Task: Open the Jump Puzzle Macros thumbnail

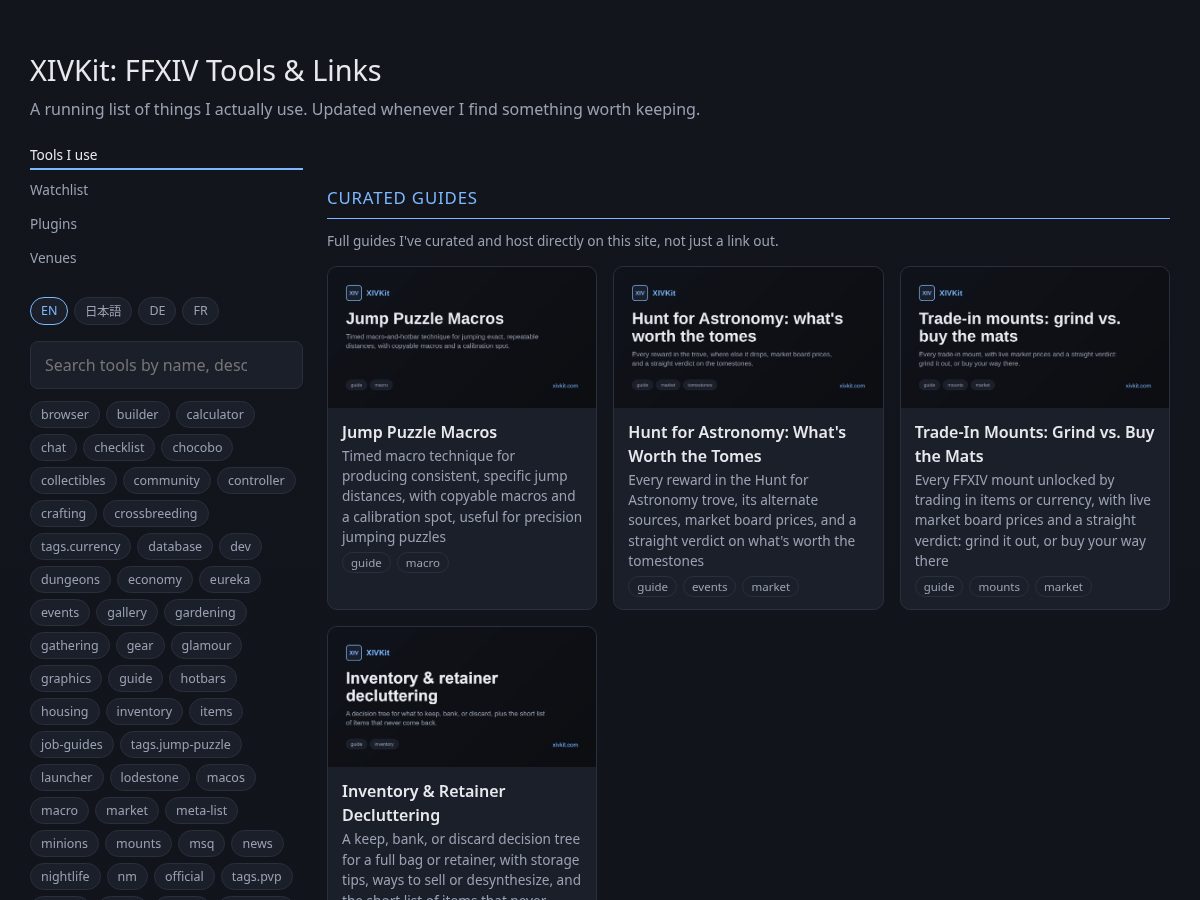Action: pos(462,338)
